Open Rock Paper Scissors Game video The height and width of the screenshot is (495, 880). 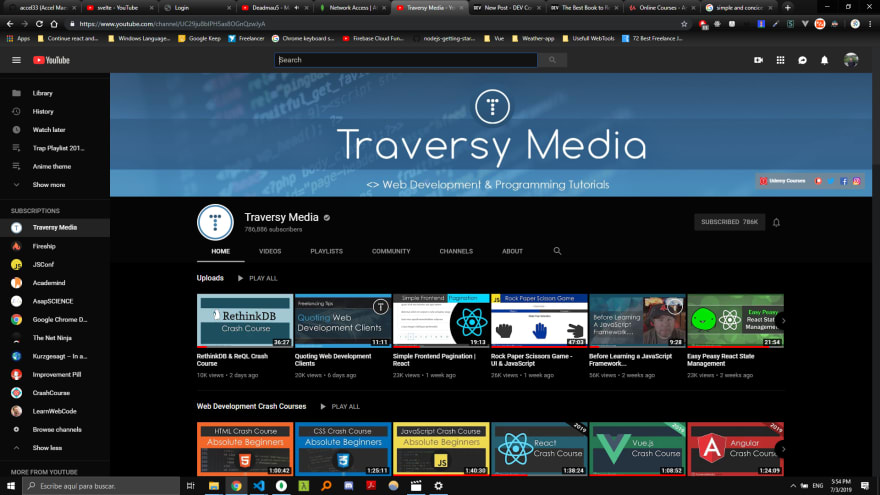click(x=539, y=320)
